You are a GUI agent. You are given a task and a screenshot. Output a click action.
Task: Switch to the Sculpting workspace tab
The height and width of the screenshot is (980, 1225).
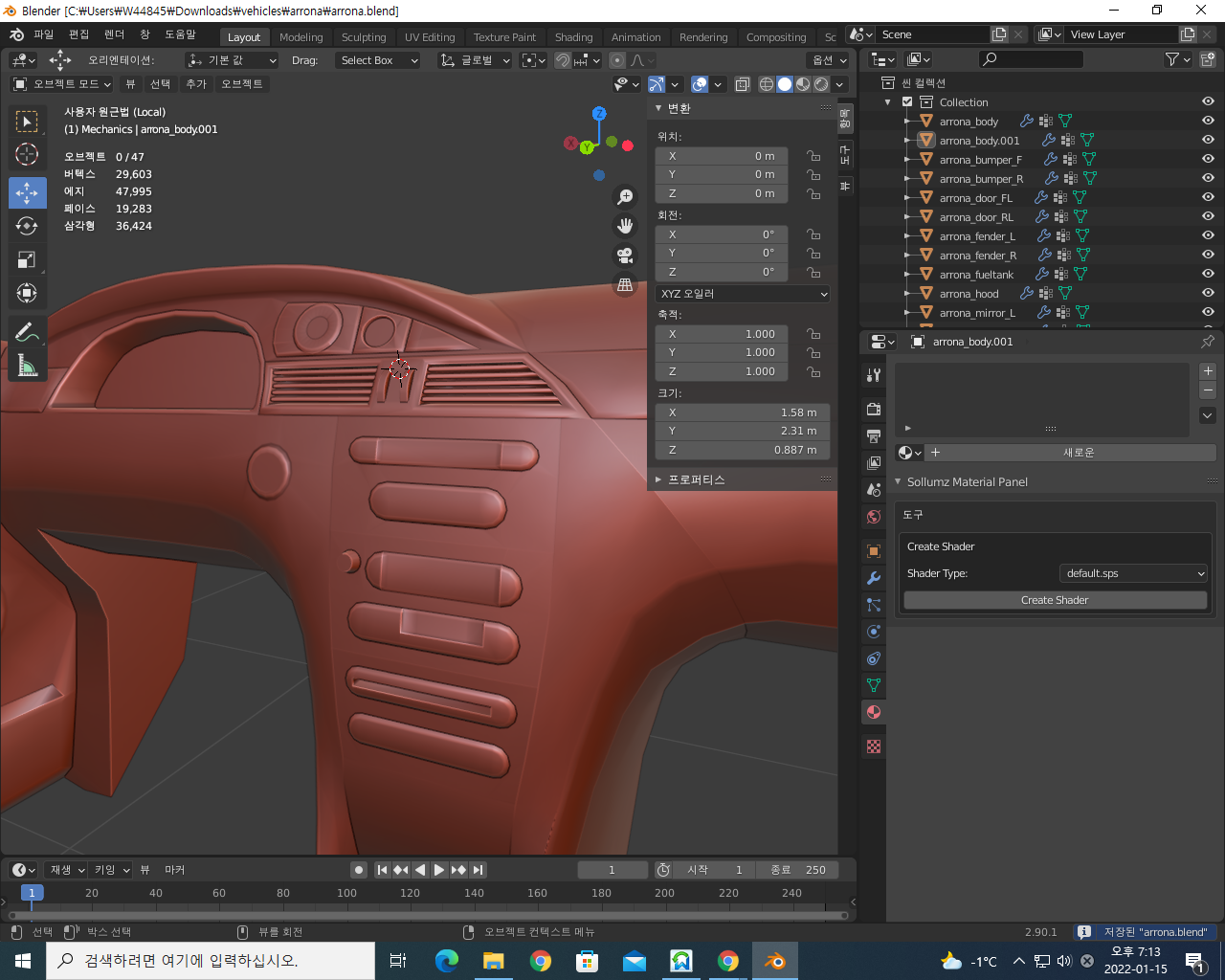(x=364, y=37)
